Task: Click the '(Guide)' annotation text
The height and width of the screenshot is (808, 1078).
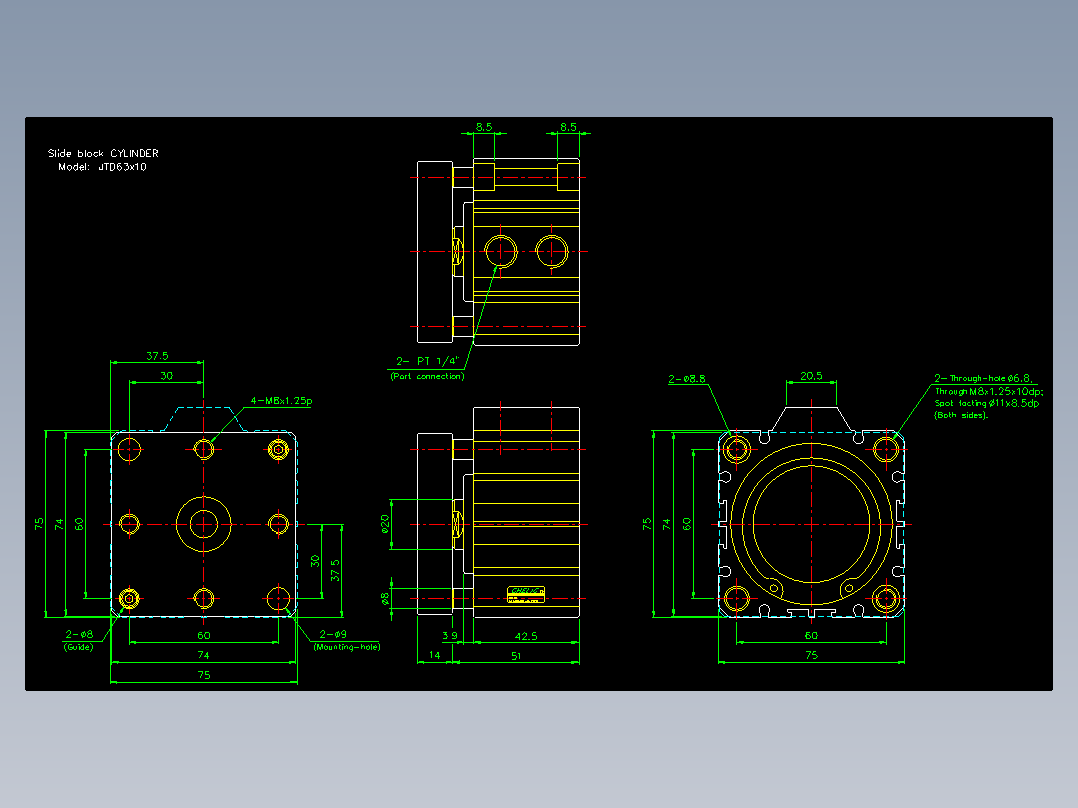Action: [78, 647]
